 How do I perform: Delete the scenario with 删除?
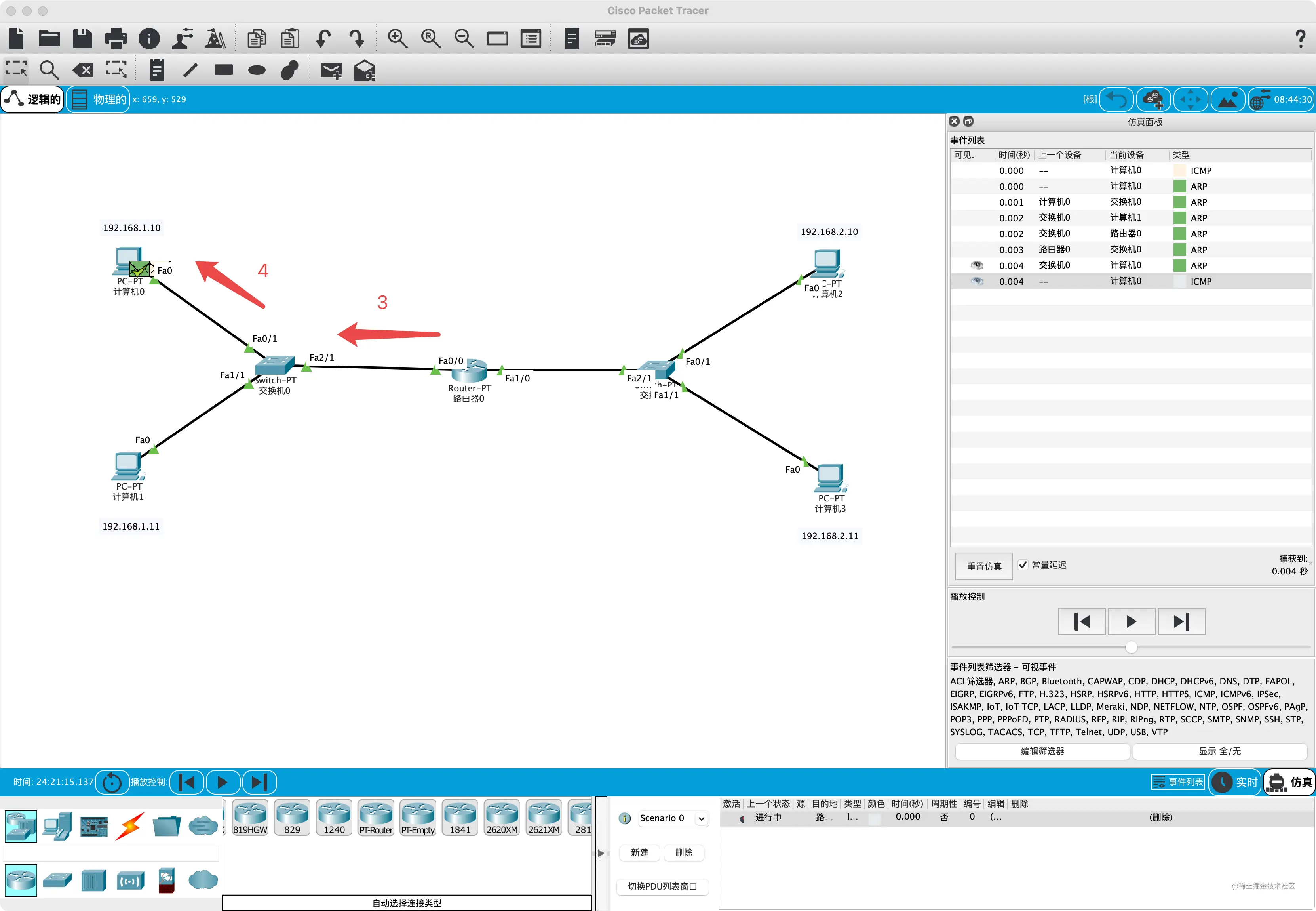(x=684, y=852)
